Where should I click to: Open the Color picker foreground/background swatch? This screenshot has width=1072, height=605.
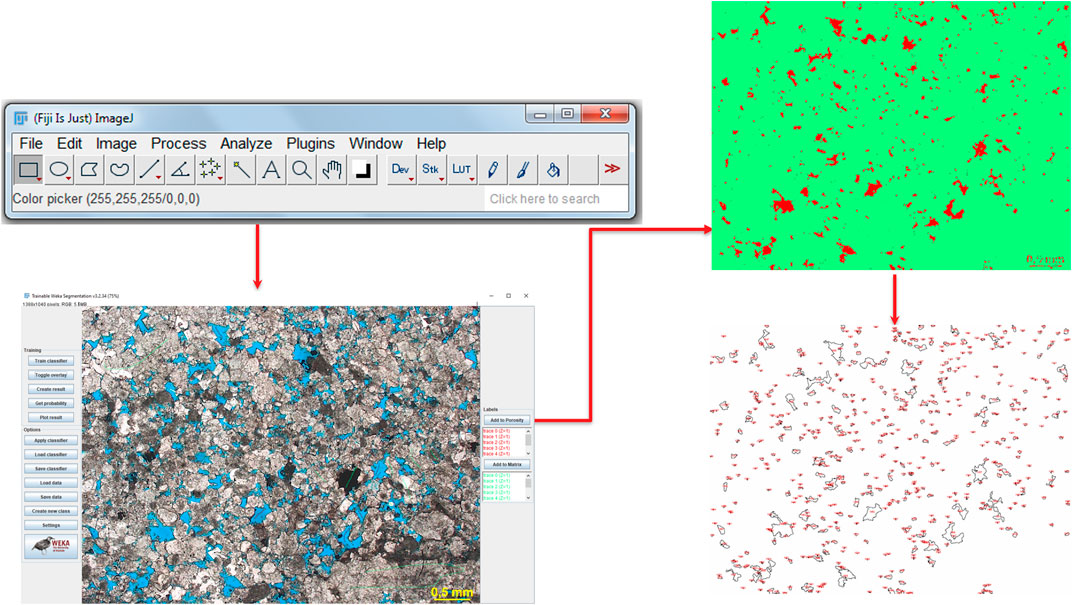pyautogui.click(x=362, y=170)
